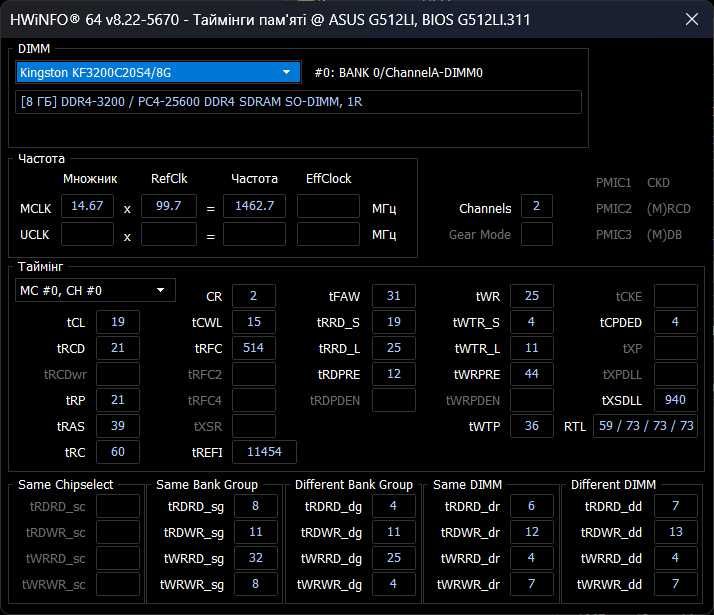This screenshot has width=714, height=615.
Task: Click the Channels value field
Action: click(x=537, y=206)
